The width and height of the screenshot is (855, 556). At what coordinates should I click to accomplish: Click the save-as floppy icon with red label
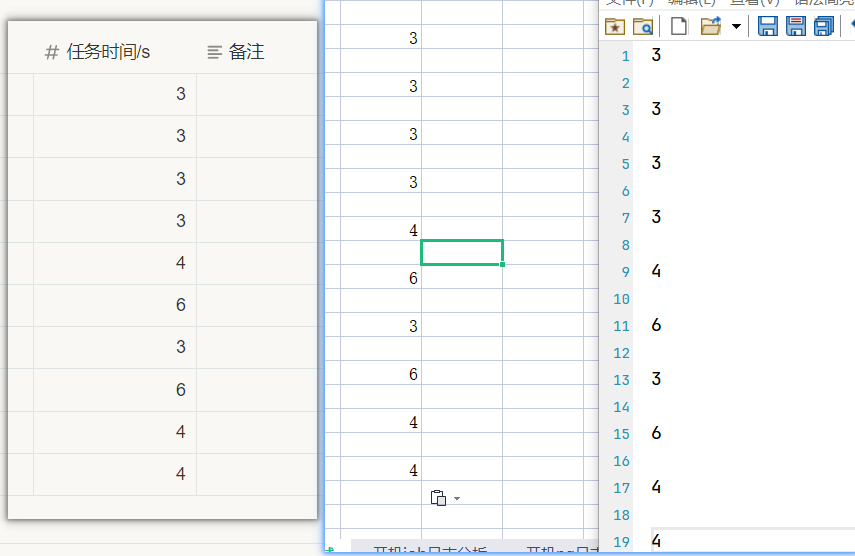pos(796,26)
